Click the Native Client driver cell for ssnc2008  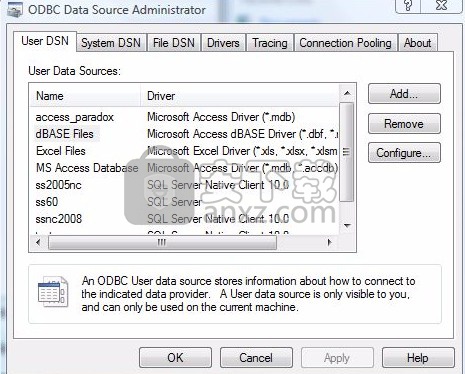(218, 219)
